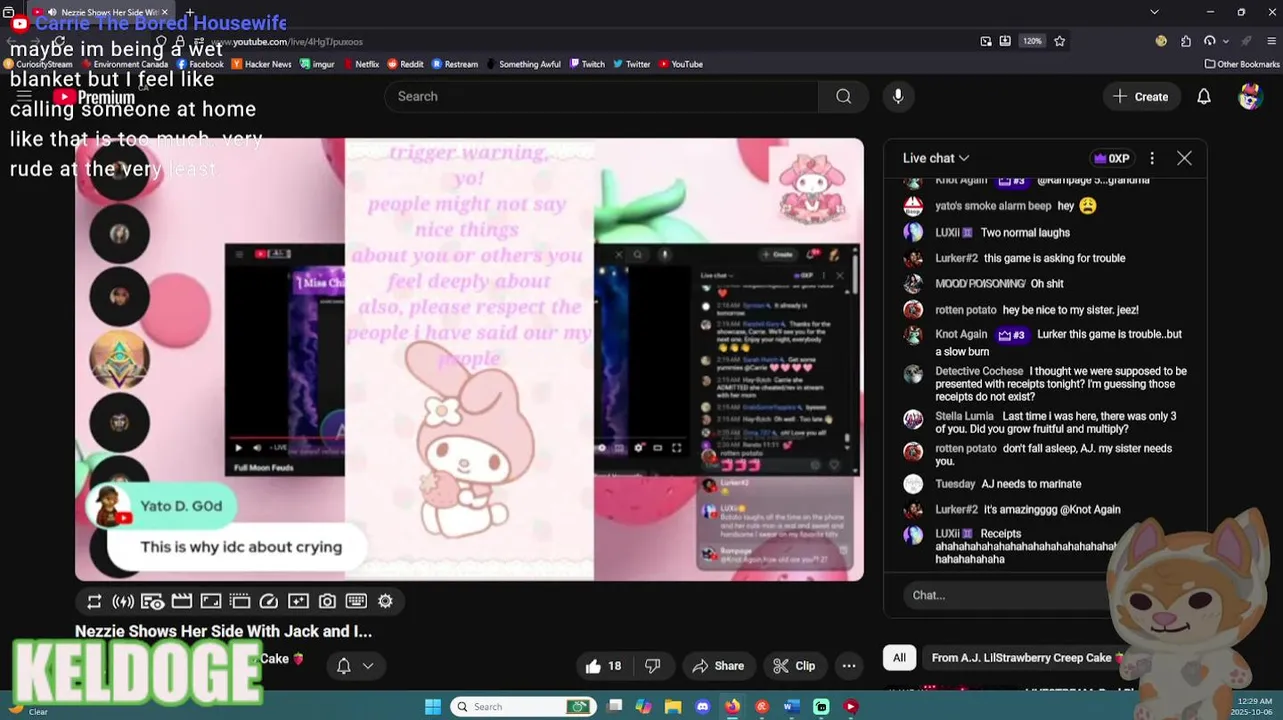Open live chat options three-dot menu
1283x720 pixels.
(x=1152, y=158)
